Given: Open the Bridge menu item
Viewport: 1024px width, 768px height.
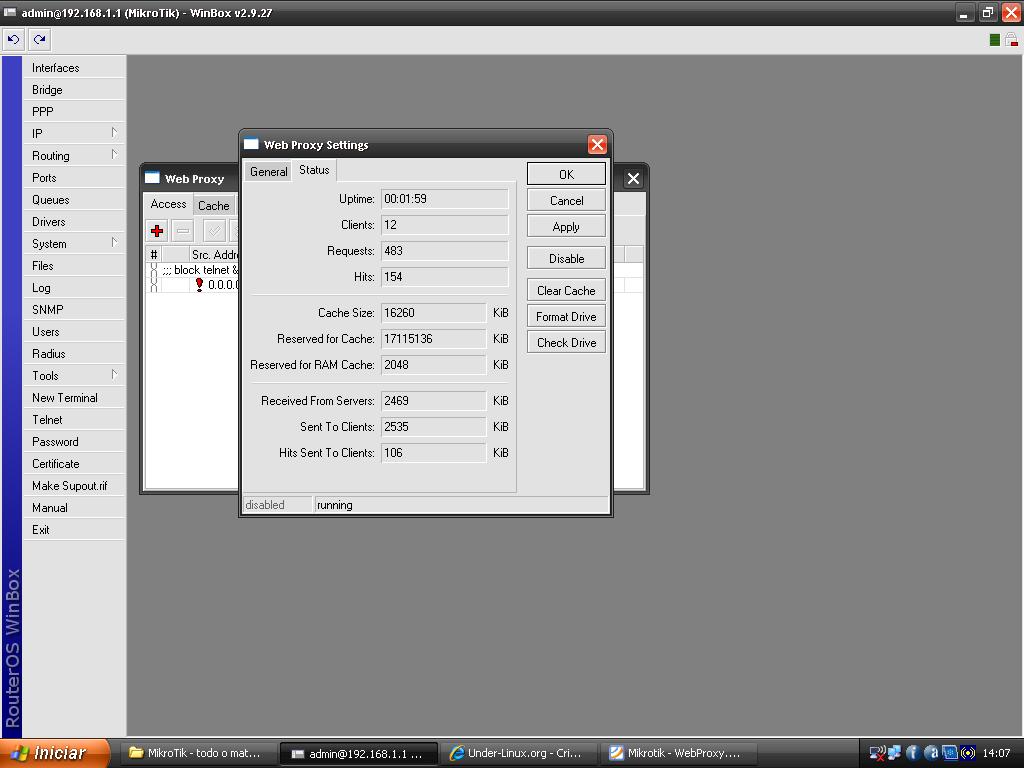Looking at the screenshot, I should [x=74, y=89].
